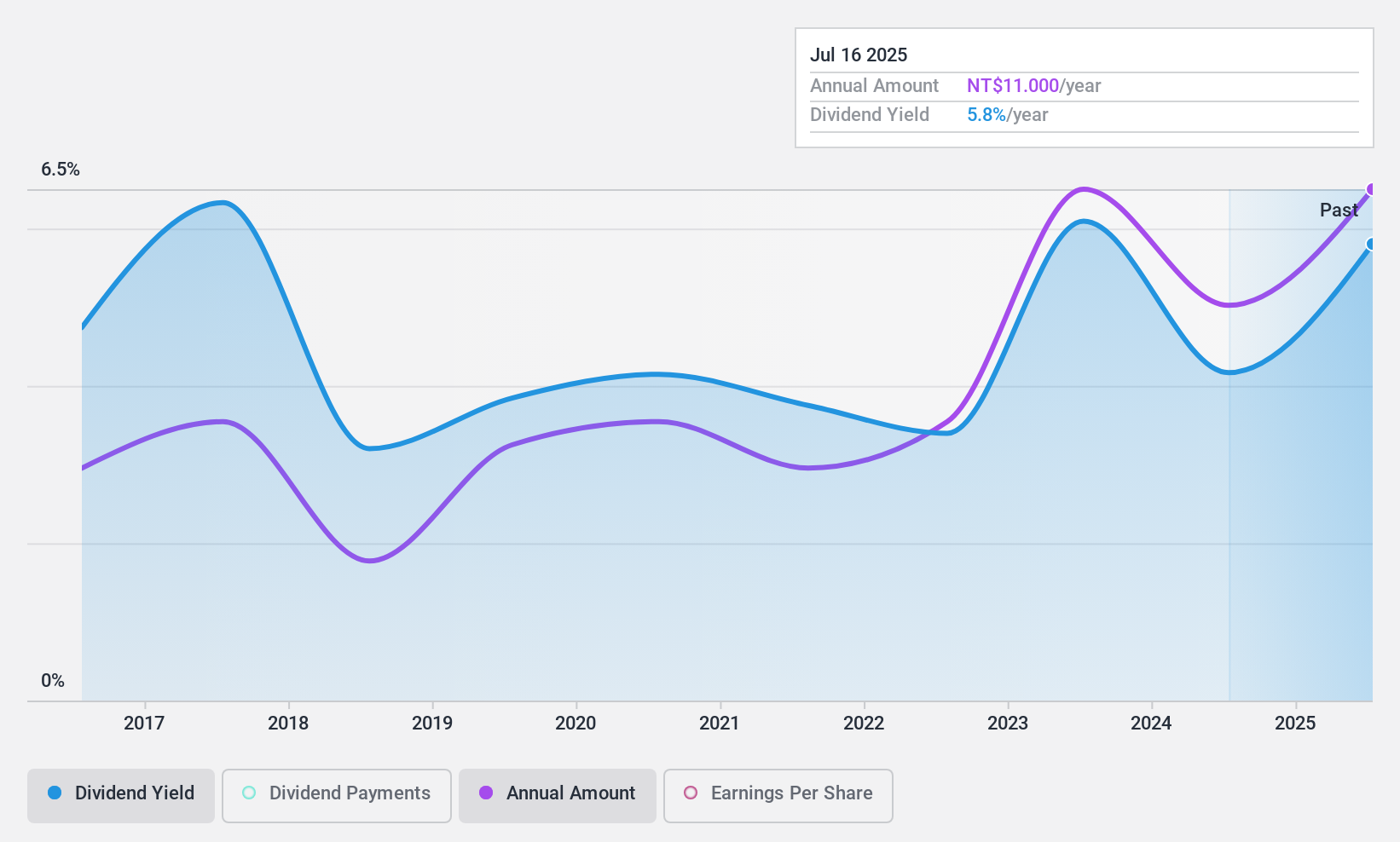Viewport: 1400px width, 842px height.
Task: Click the 2022 x-axis label
Action: pos(864,724)
